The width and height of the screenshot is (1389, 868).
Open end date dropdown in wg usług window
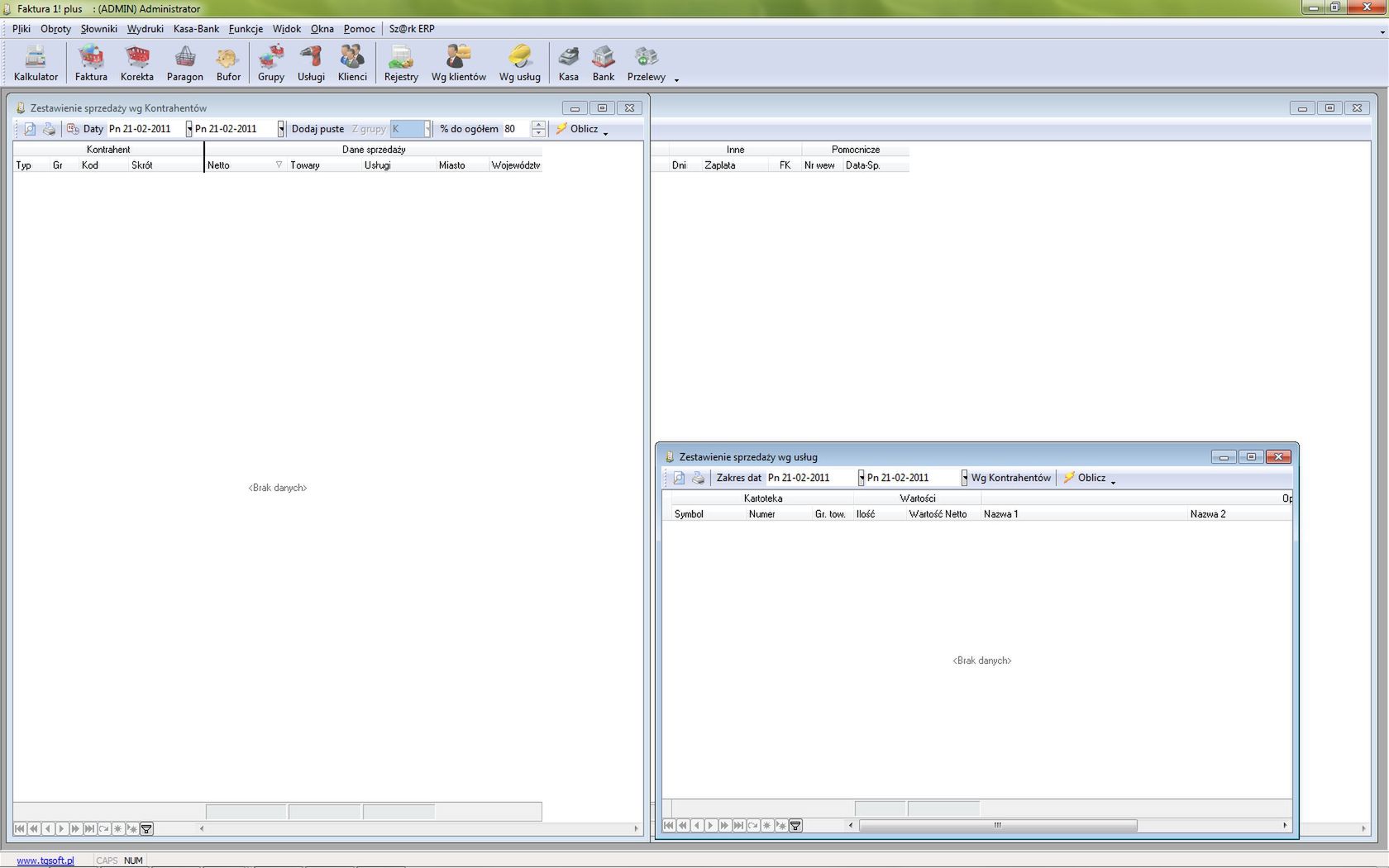point(964,478)
